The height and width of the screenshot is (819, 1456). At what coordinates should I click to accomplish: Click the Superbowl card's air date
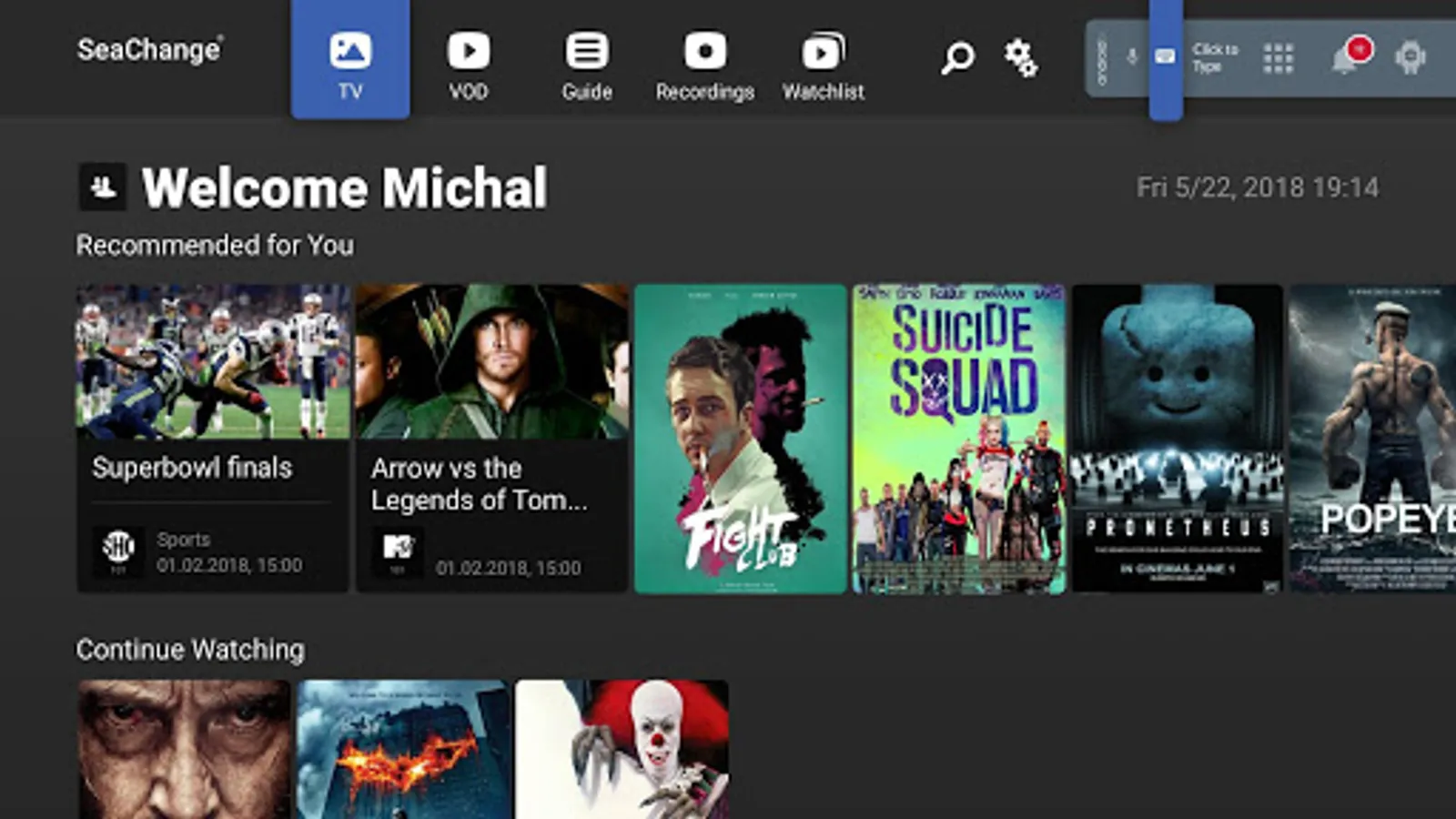[x=229, y=565]
